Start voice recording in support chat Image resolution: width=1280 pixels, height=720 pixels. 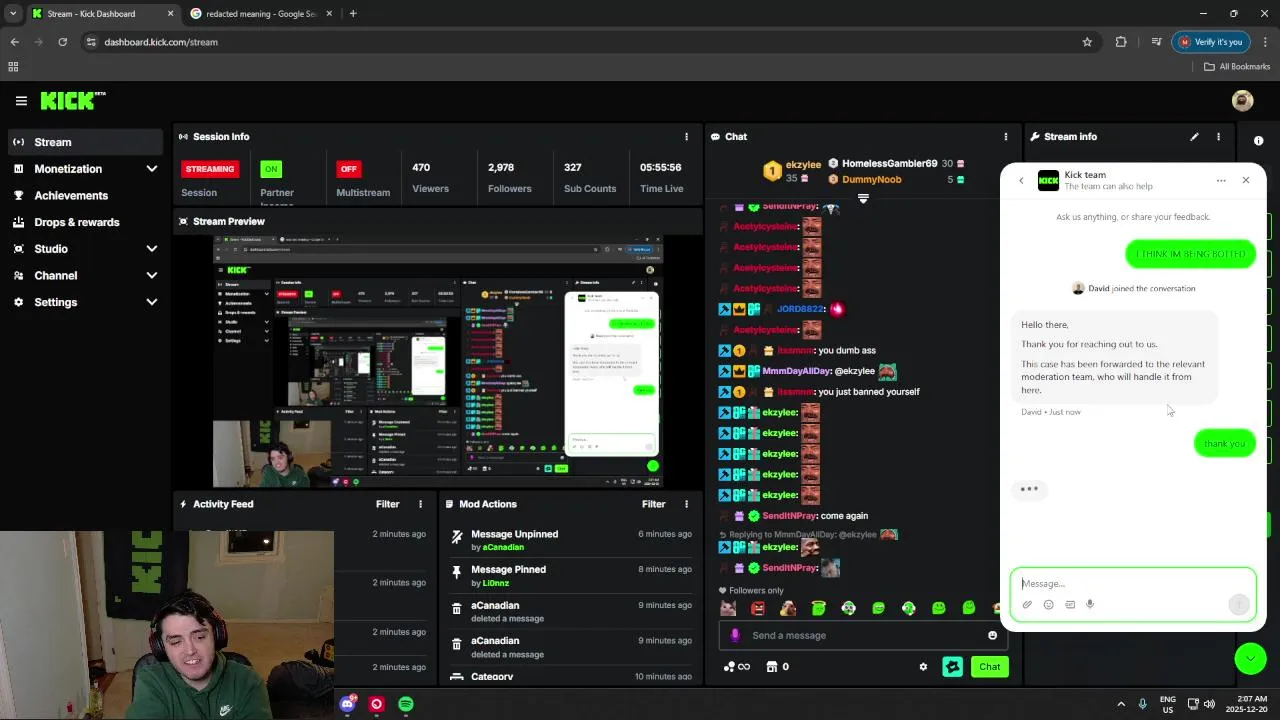click(x=1090, y=604)
